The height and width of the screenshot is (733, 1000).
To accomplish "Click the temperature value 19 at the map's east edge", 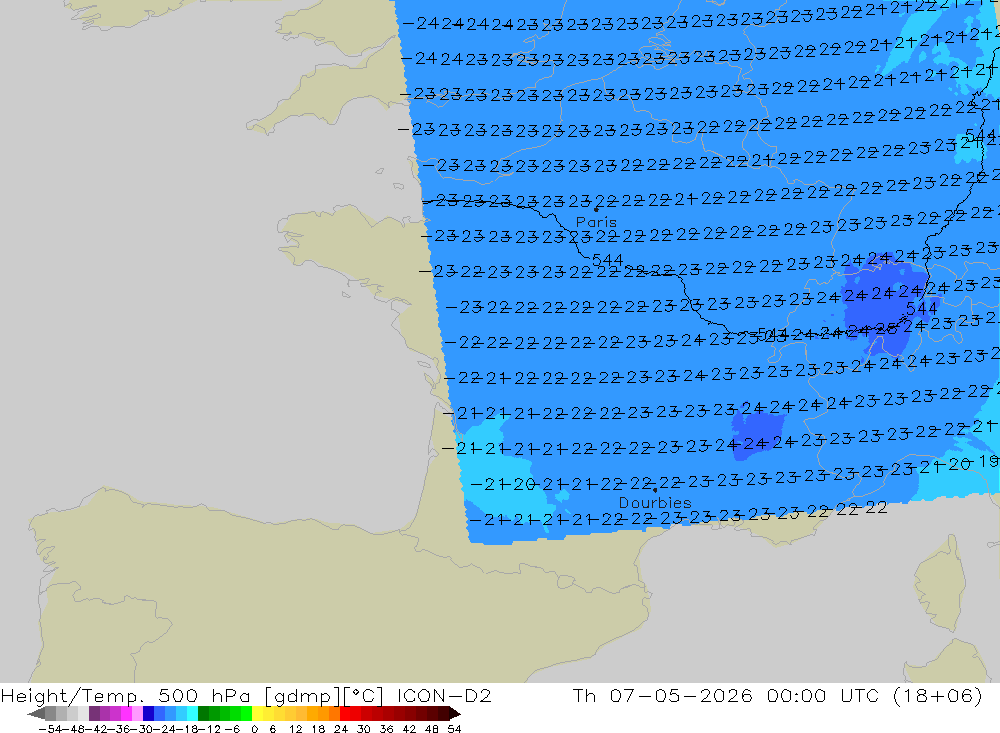I will (989, 461).
